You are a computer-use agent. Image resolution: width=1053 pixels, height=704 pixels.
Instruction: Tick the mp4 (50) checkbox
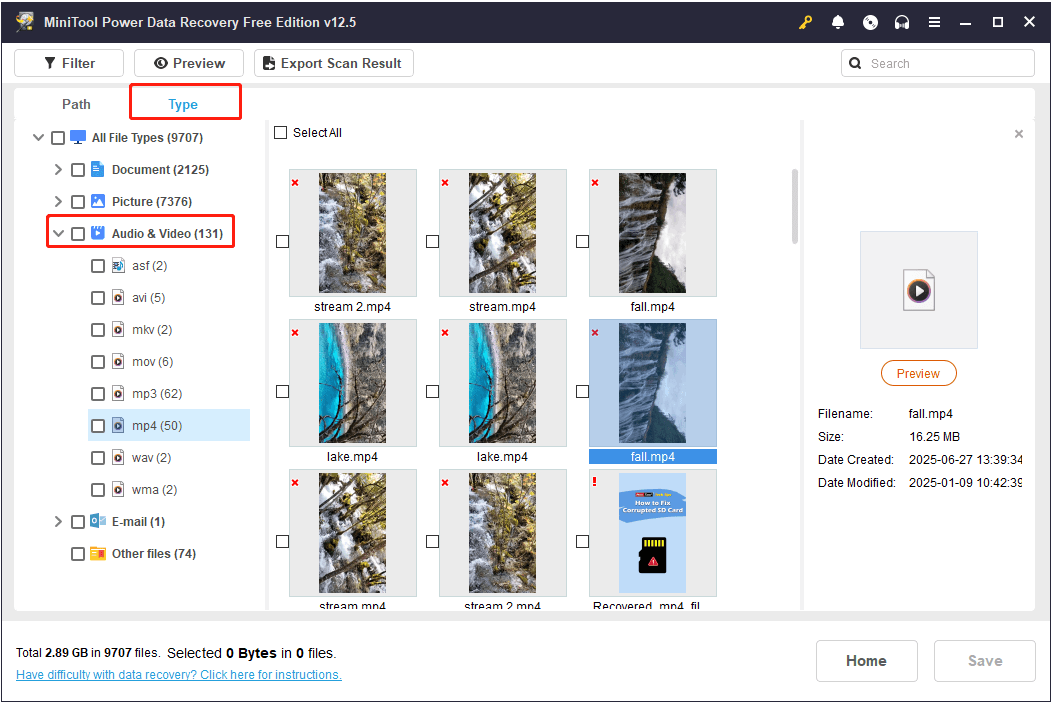point(98,426)
